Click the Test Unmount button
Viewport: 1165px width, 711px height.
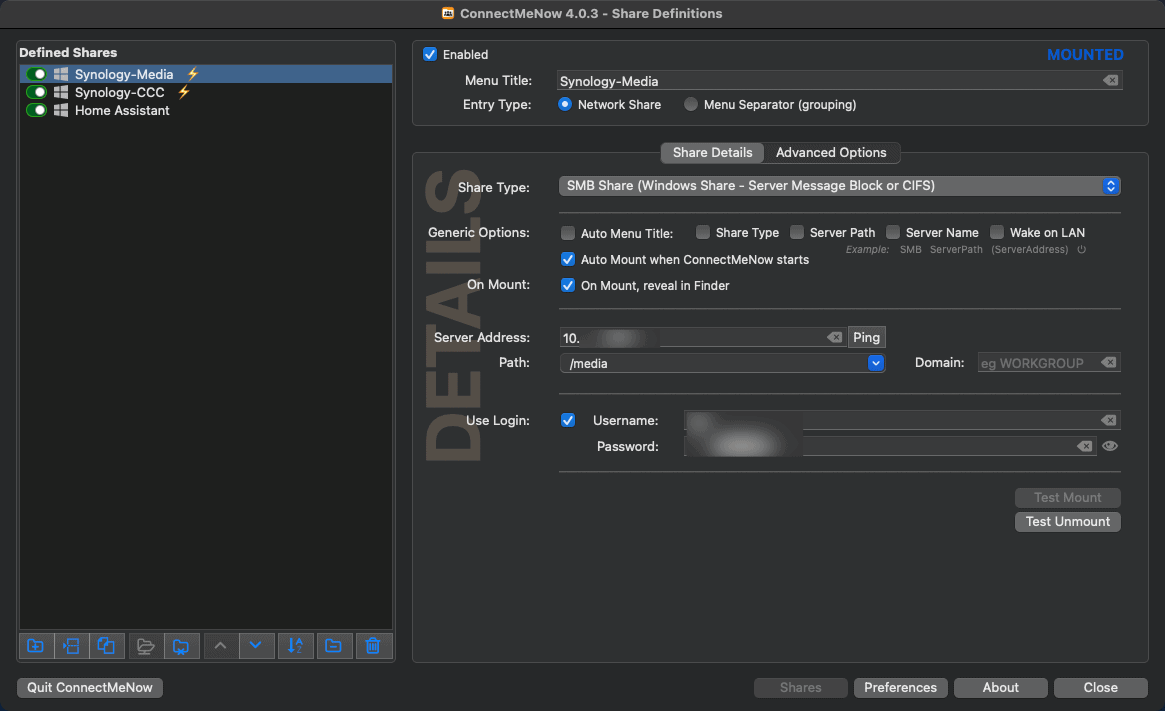(x=1068, y=522)
